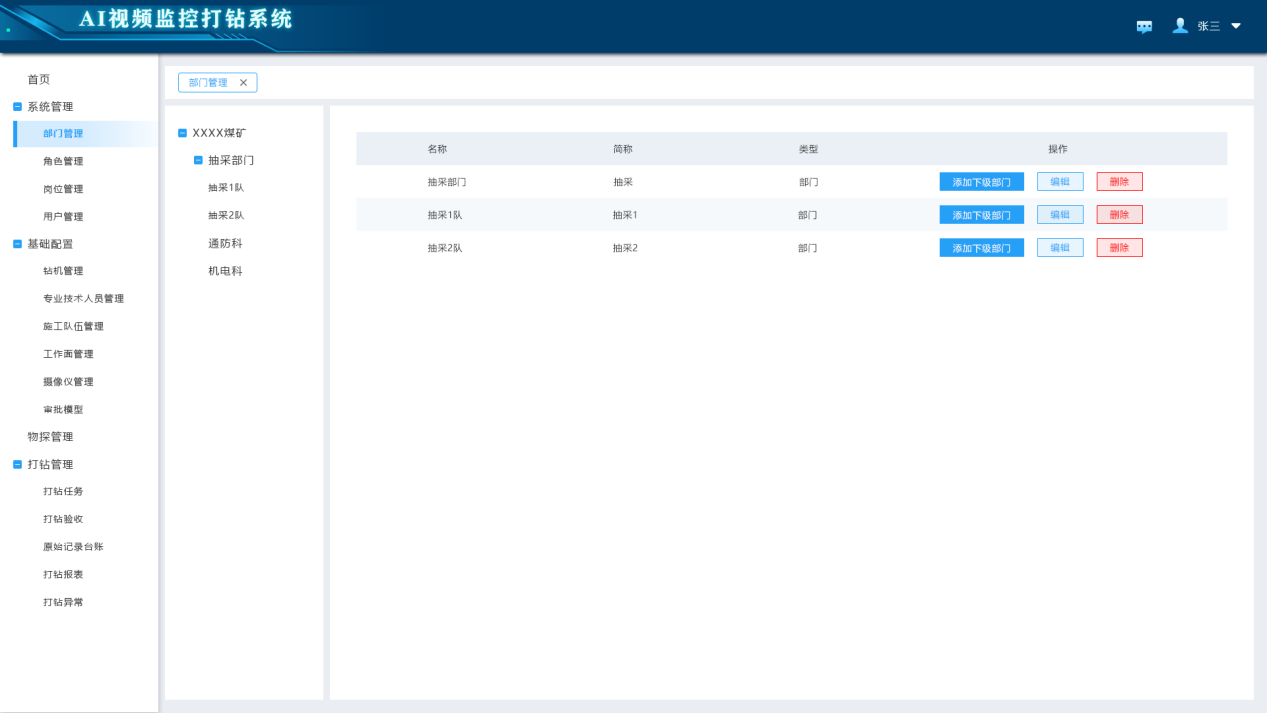Go to 钻机管理 menu item

[63, 271]
